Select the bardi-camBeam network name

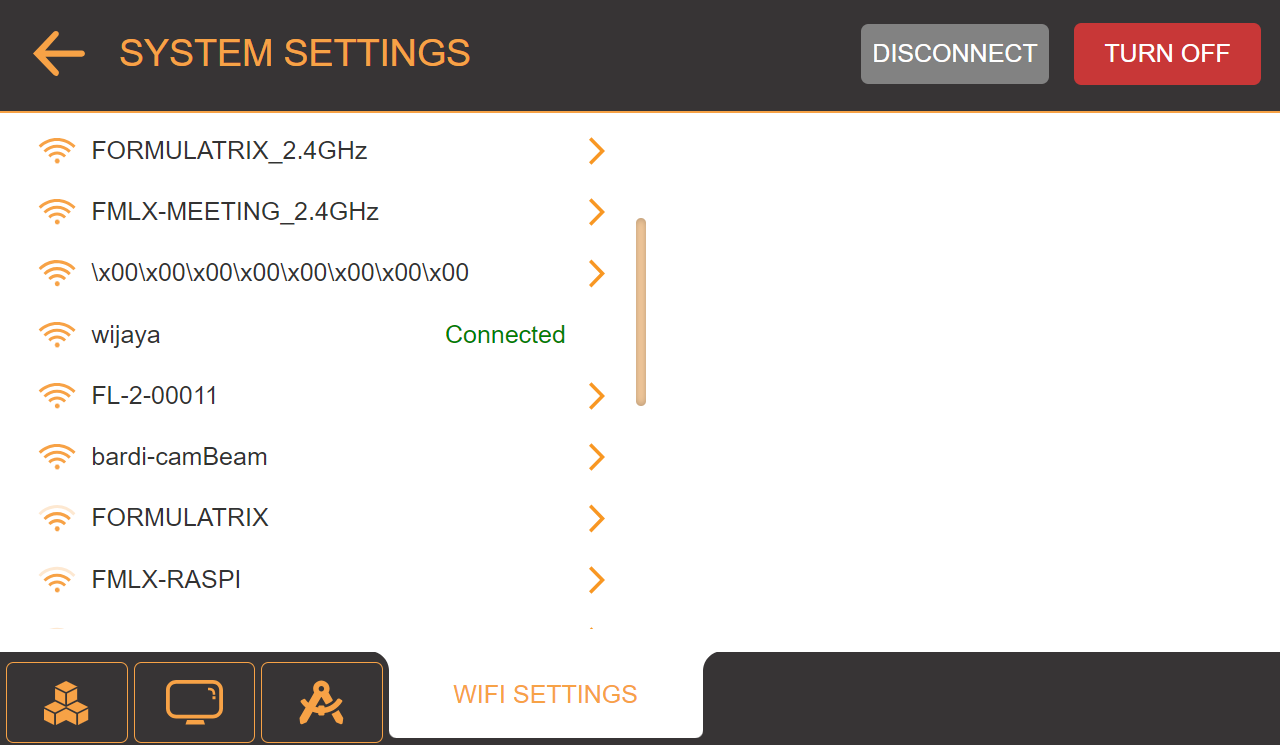pyautogui.click(x=180, y=457)
